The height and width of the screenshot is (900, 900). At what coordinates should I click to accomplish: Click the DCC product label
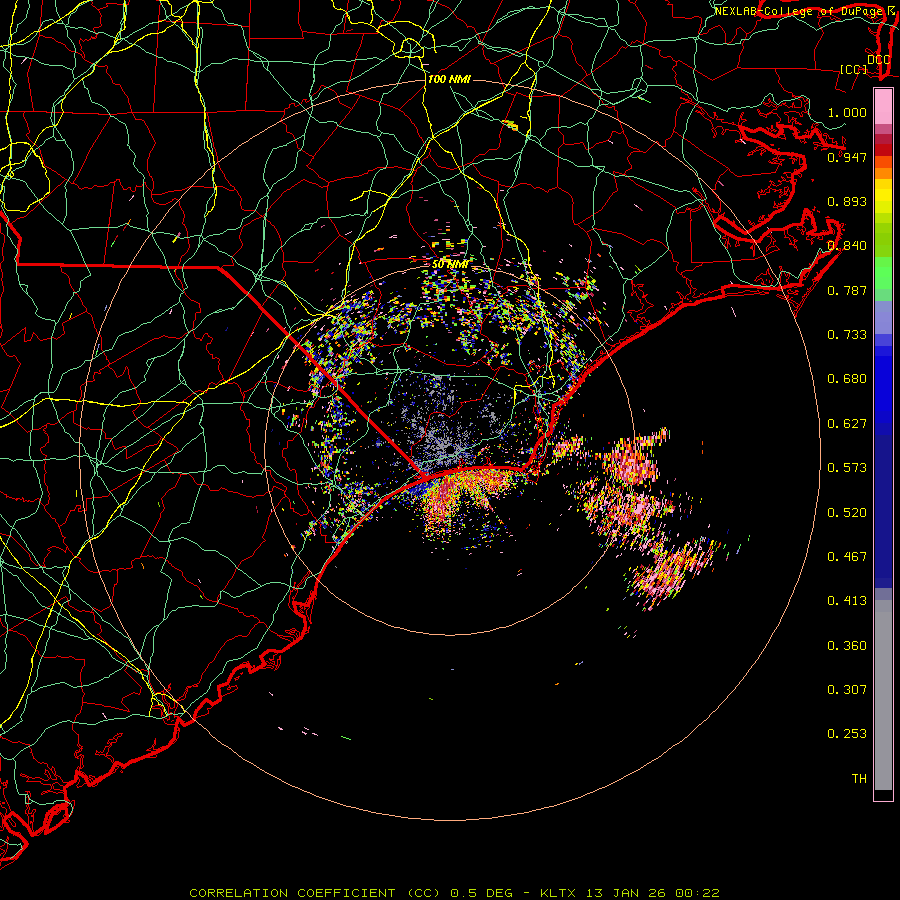point(878,59)
